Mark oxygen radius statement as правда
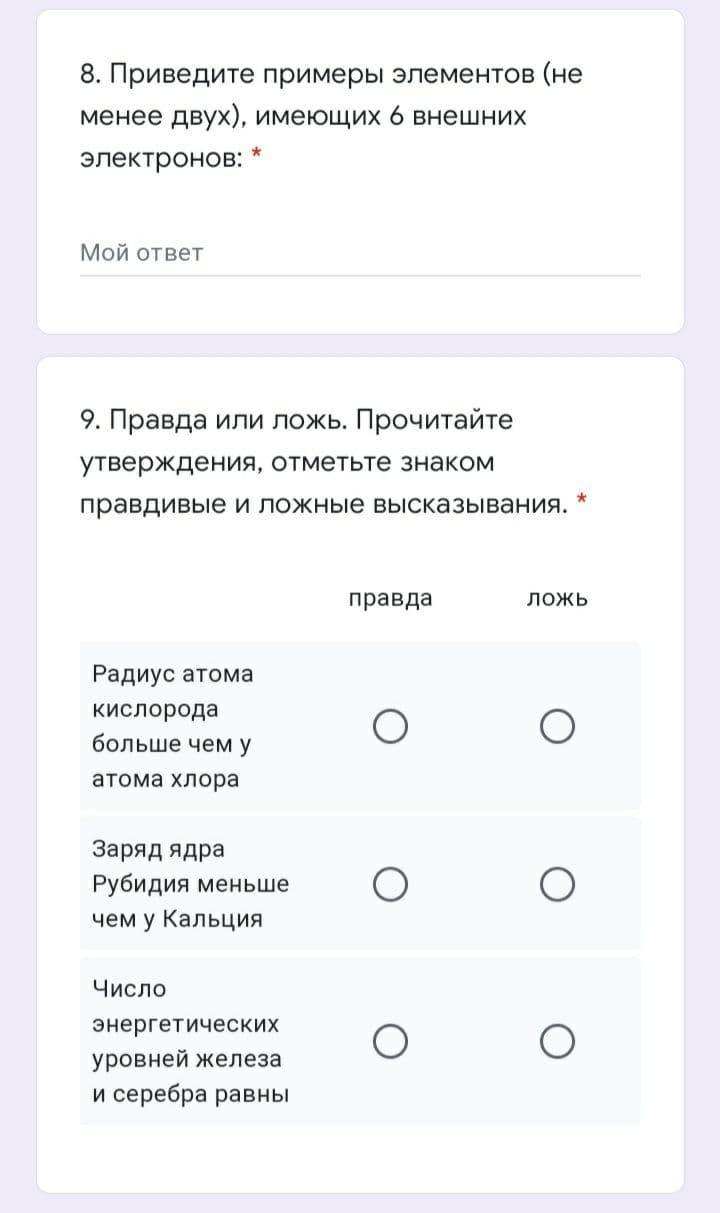 point(391,727)
